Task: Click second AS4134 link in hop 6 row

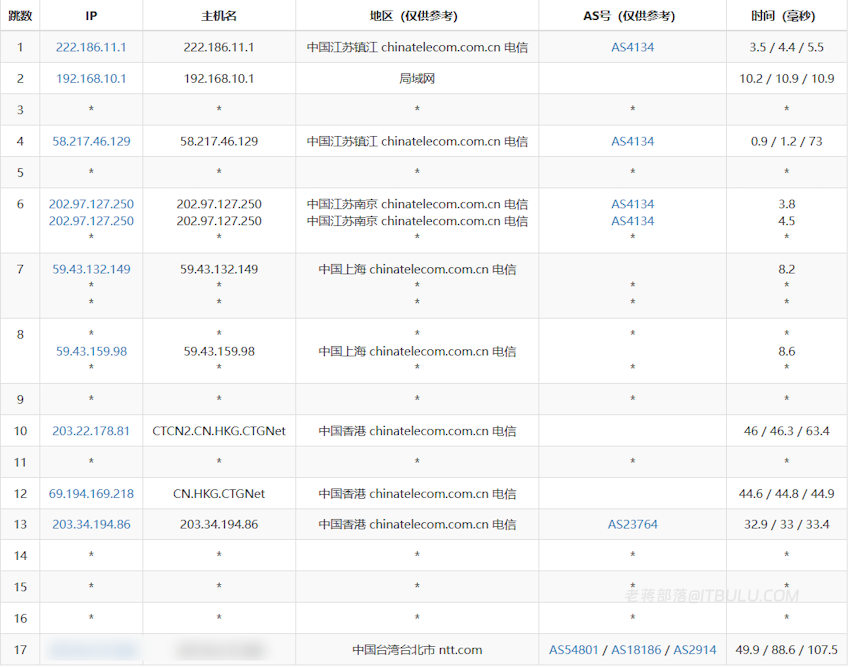Action: pos(633,221)
